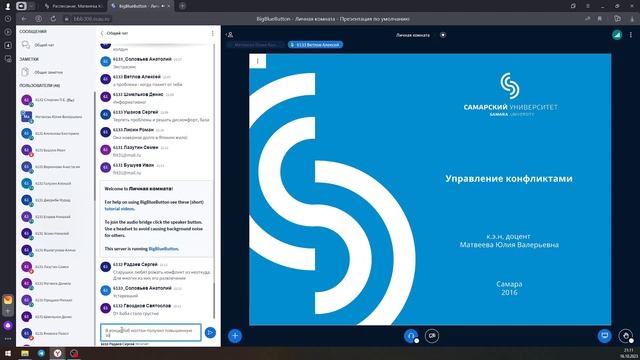Bookmark the page with bookmark icon

(x=600, y=19)
